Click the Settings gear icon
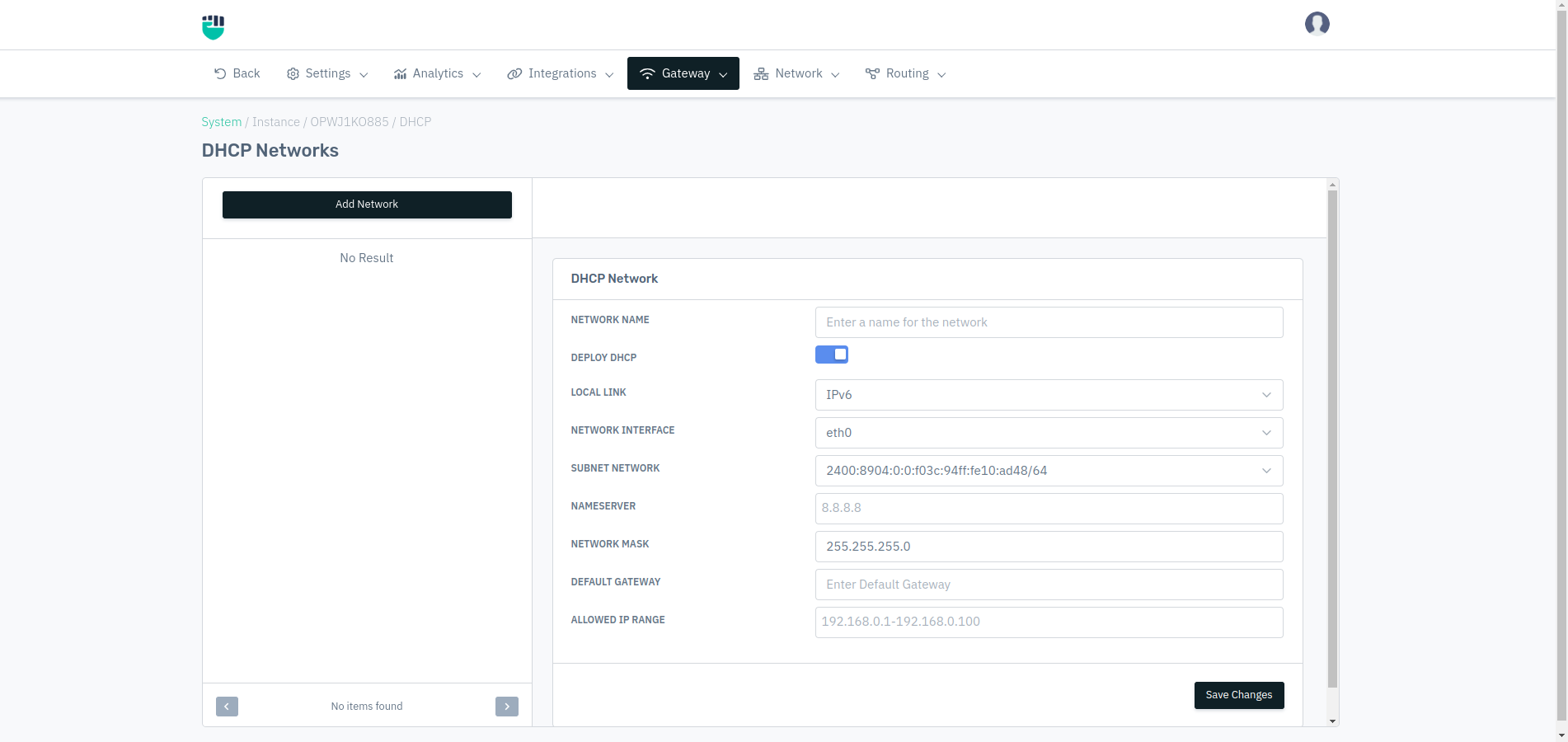This screenshot has width=1568, height=742. coord(293,73)
